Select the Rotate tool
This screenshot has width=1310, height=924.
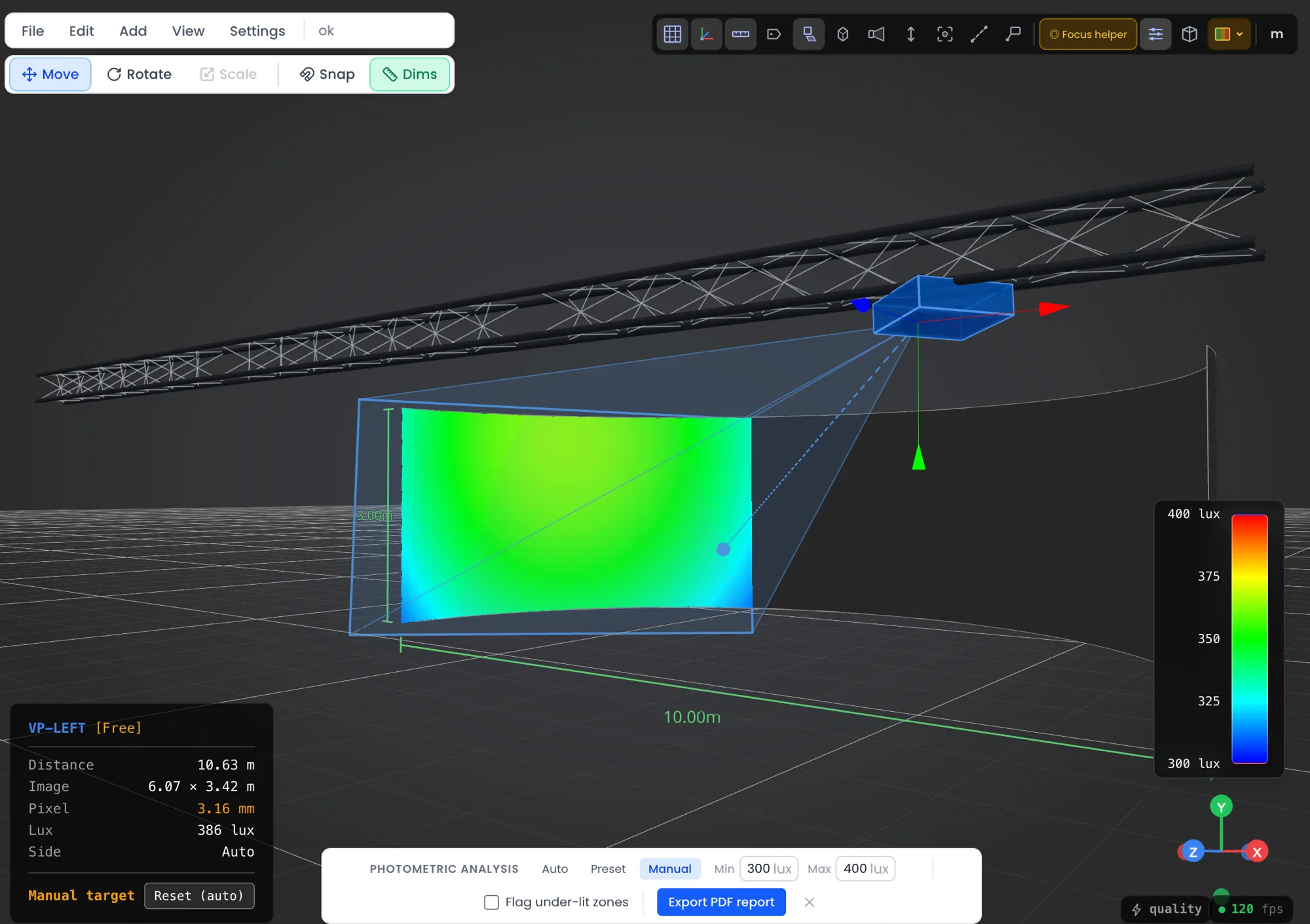[x=139, y=74]
